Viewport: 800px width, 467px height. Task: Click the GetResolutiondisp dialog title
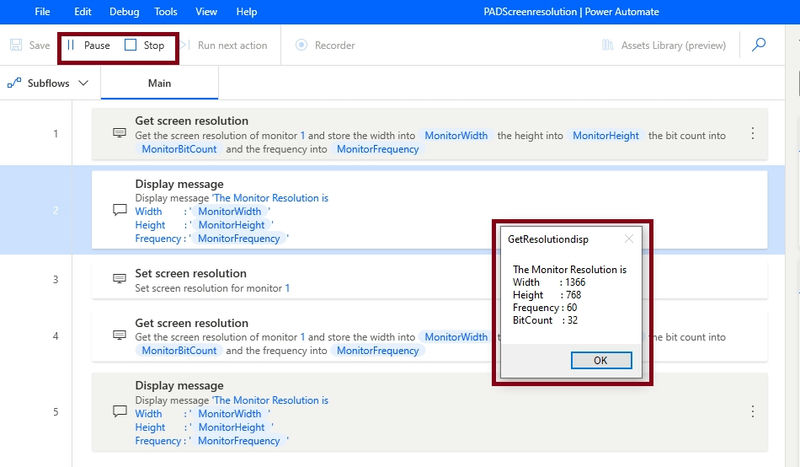[x=548, y=239]
